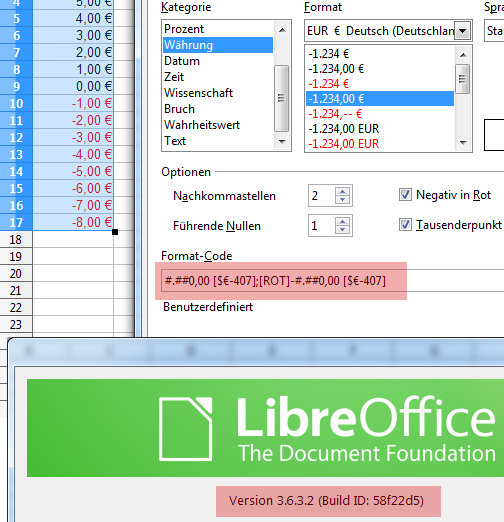The image size is (504, 522).
Task: Click the Nachkommastellen value field
Action: [x=321, y=196]
